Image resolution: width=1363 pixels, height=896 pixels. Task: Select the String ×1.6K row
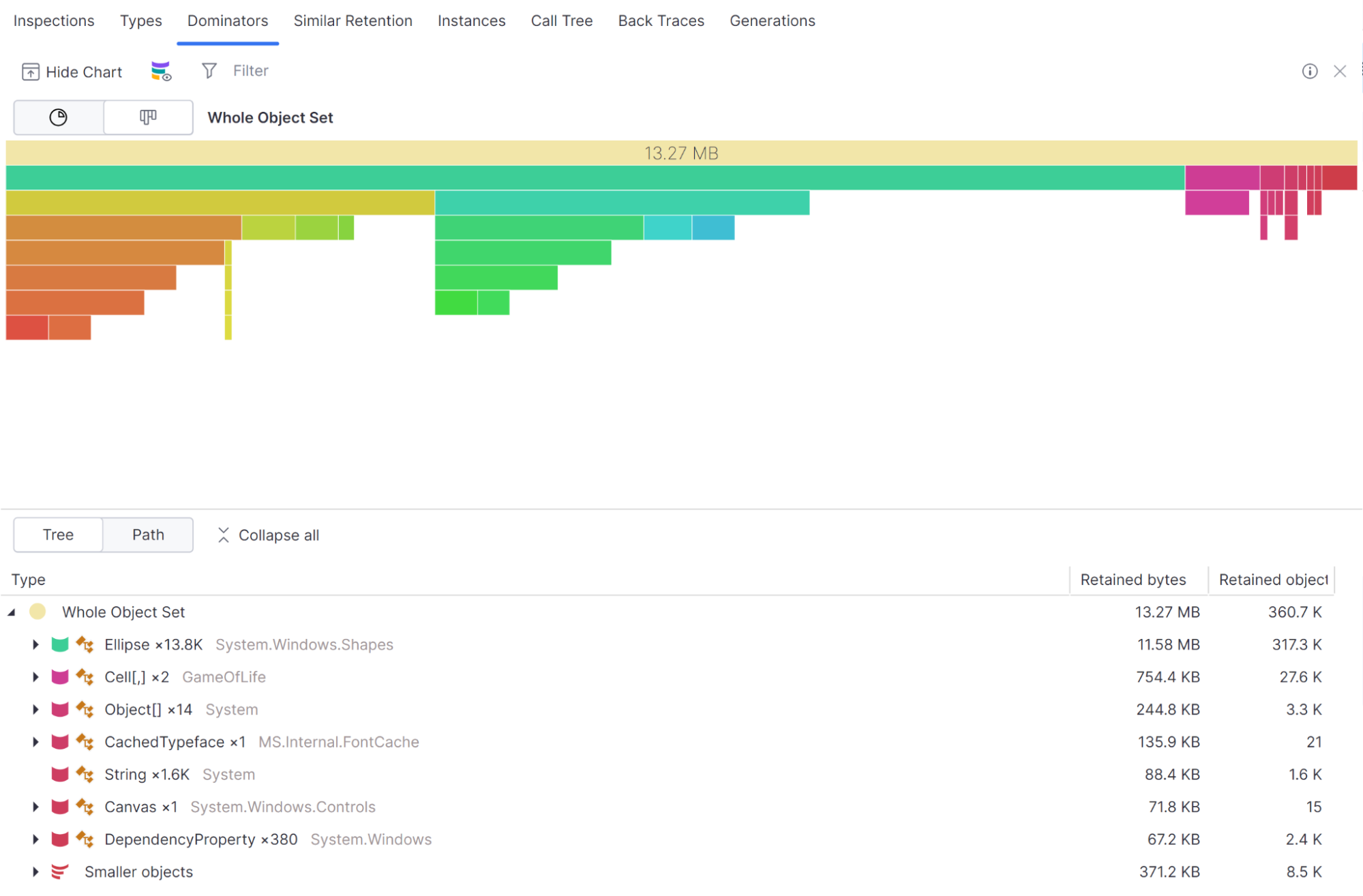click(147, 775)
